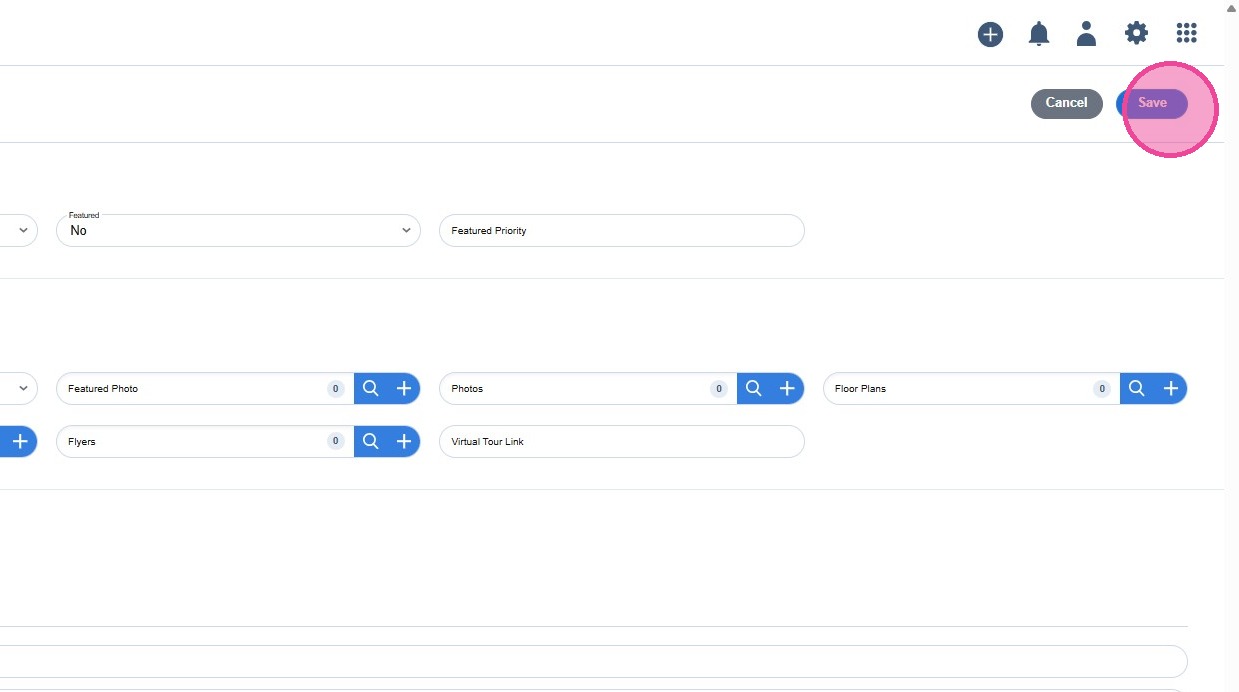The height and width of the screenshot is (692, 1239).
Task: Add a Flyers file
Action: (x=404, y=442)
